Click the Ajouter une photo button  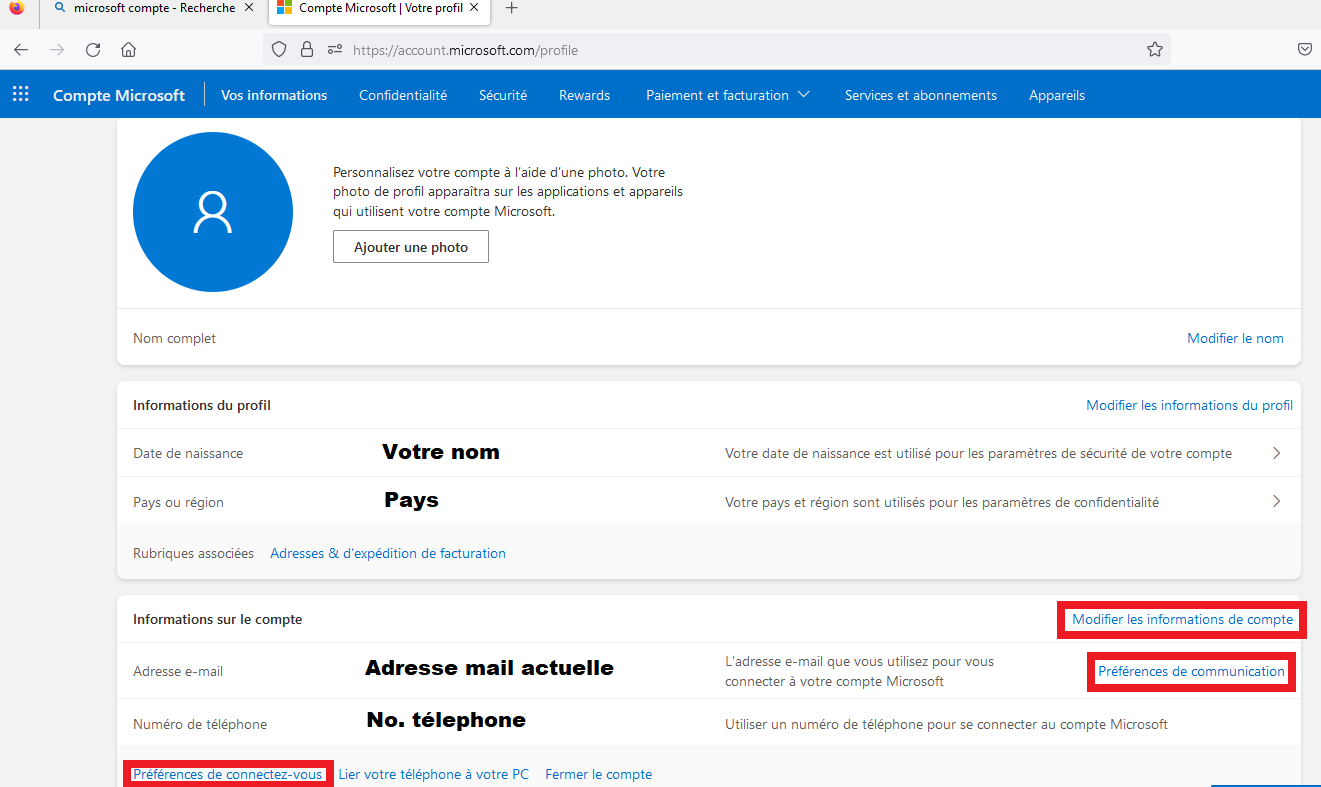point(411,247)
